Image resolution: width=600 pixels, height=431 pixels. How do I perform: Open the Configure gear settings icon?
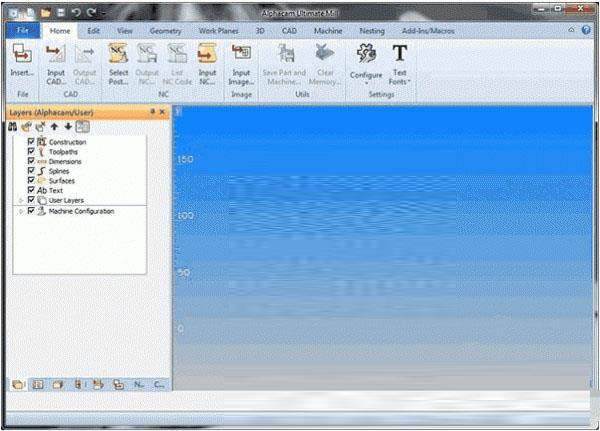click(366, 54)
